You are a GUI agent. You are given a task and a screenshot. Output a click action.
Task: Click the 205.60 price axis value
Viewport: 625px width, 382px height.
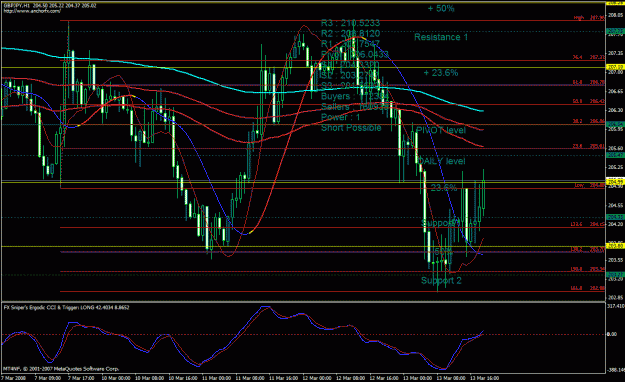[x=616, y=148]
